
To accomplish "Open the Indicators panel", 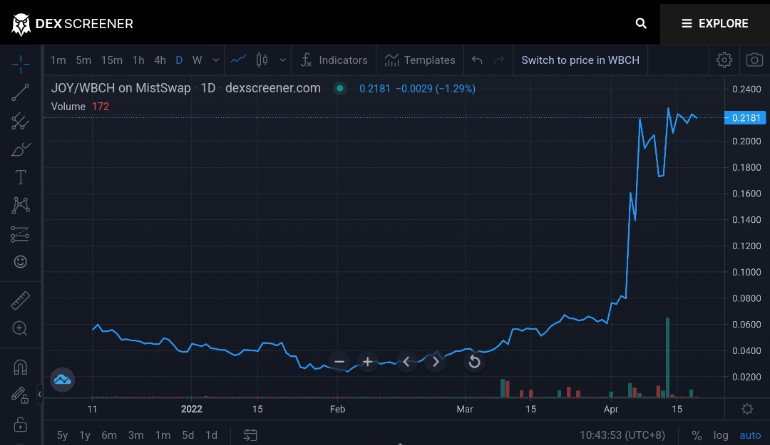I will (x=334, y=60).
